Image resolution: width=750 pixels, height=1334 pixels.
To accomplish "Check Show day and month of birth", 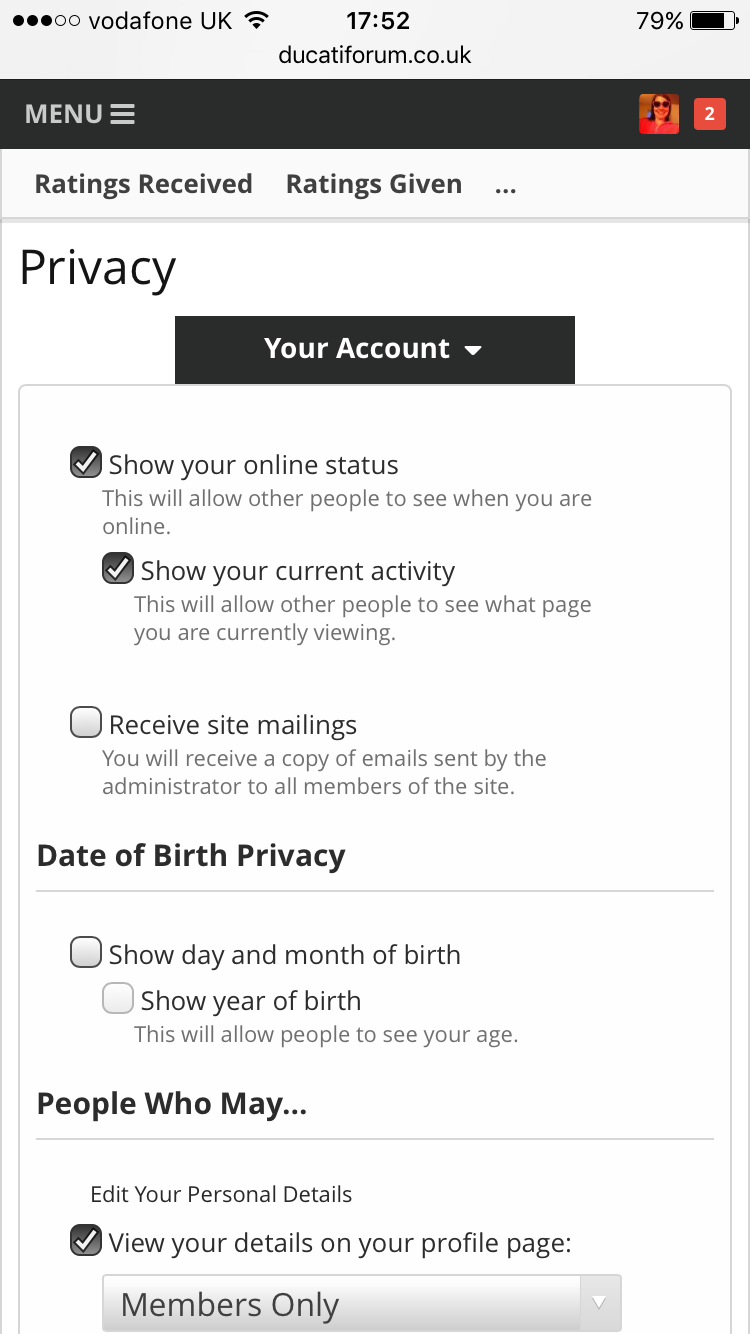I will click(86, 953).
